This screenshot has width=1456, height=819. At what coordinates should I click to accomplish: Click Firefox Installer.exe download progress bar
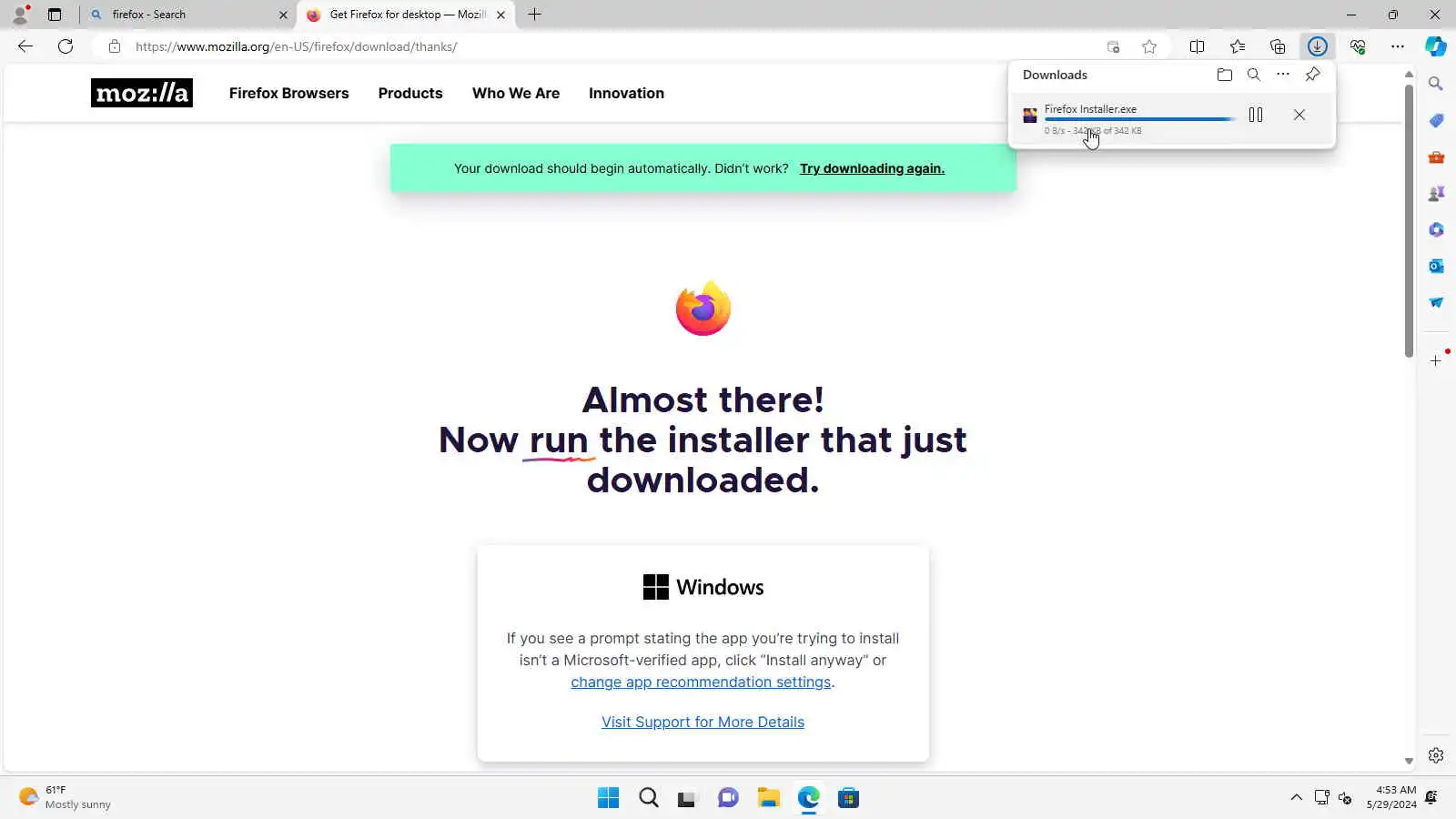[1140, 119]
